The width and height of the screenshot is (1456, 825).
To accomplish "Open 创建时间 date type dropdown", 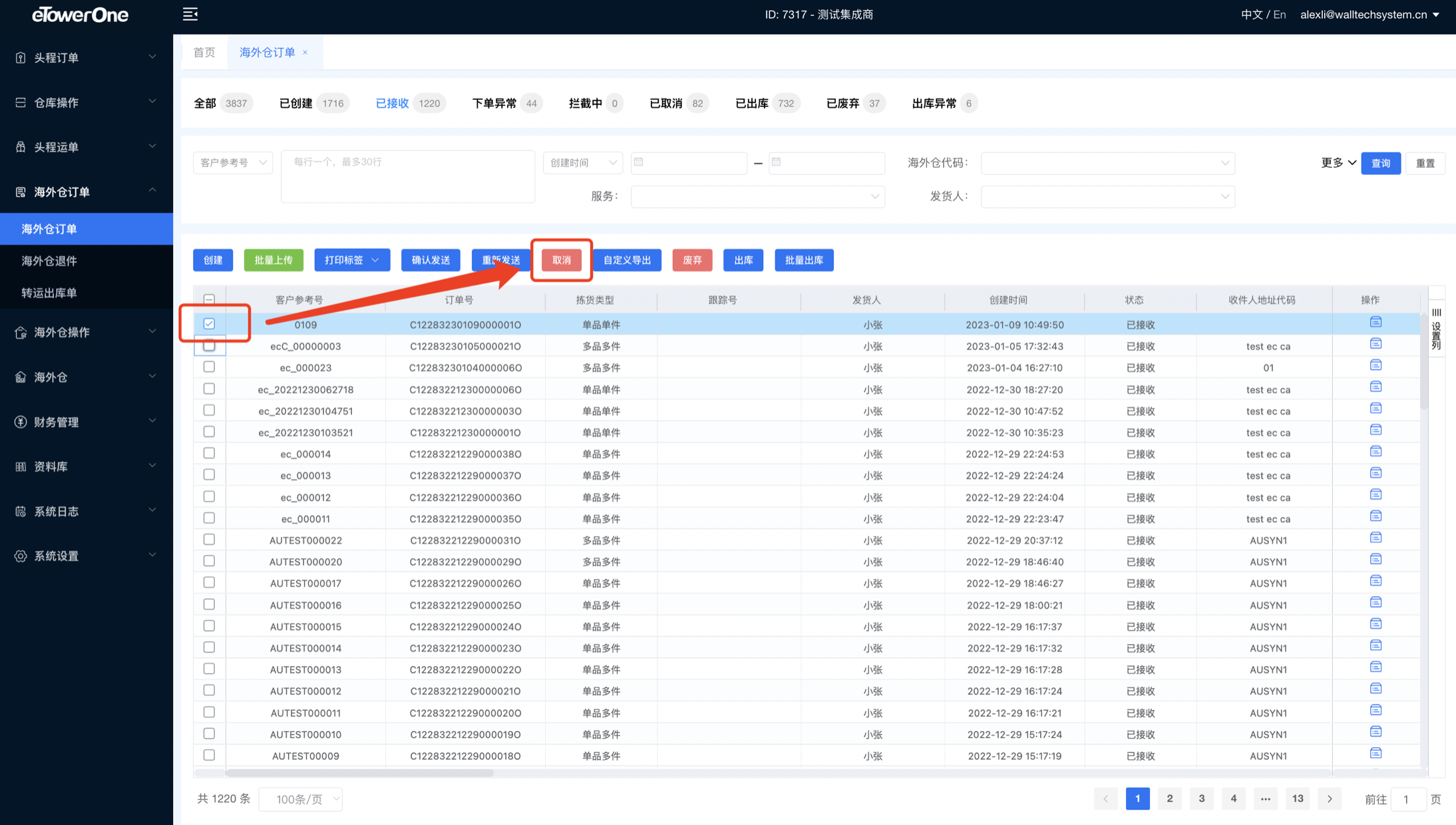I will 583,162.
